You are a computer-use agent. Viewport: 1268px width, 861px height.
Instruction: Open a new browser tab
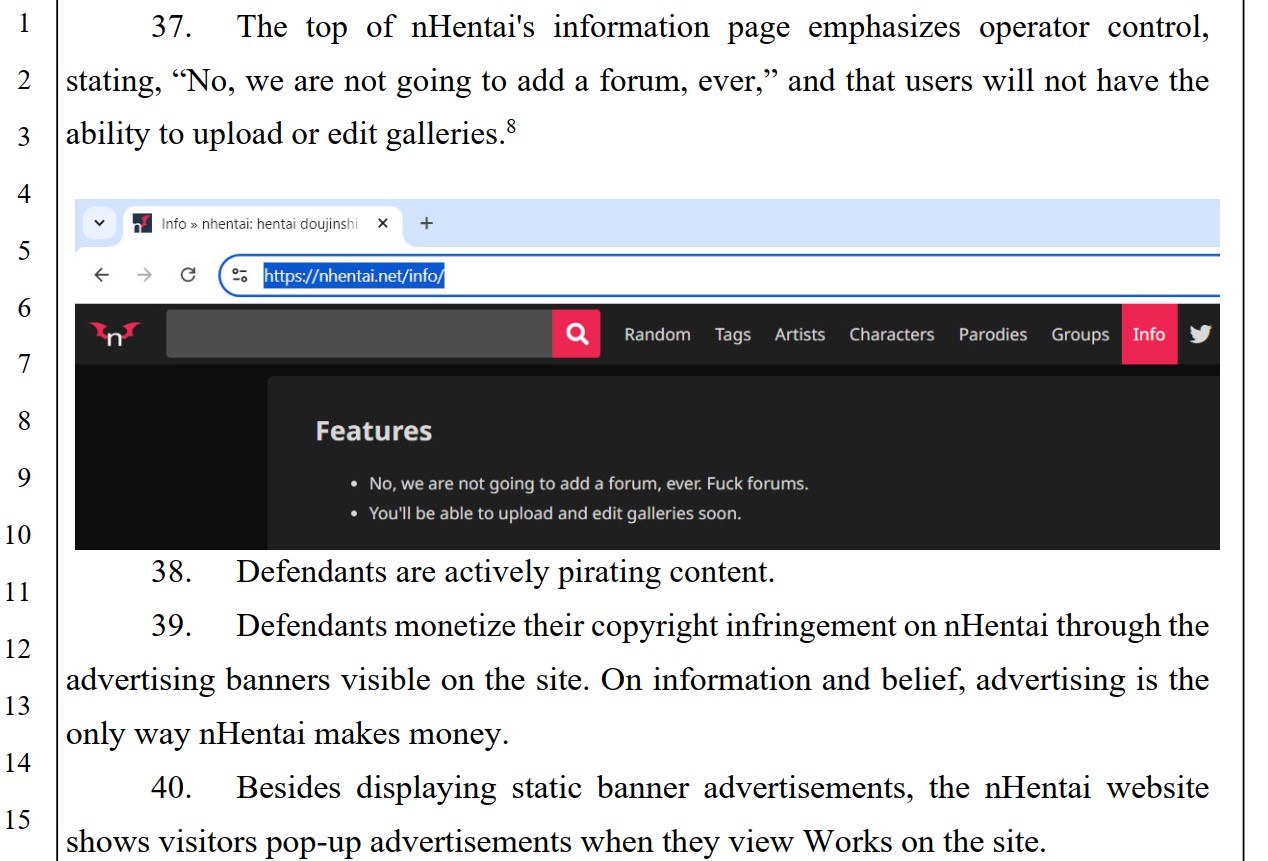coord(426,223)
